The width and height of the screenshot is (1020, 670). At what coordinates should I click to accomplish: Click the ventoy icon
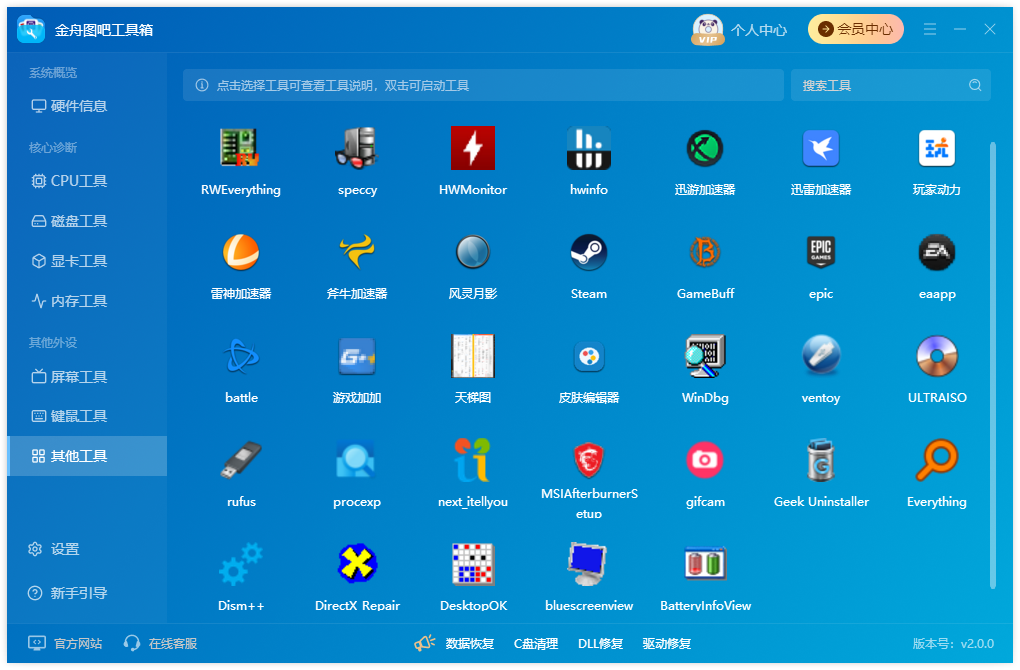coord(821,356)
